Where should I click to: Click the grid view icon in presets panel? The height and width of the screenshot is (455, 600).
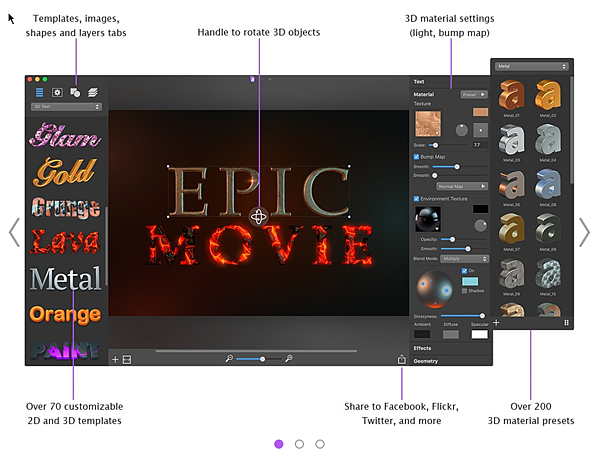pos(566,323)
